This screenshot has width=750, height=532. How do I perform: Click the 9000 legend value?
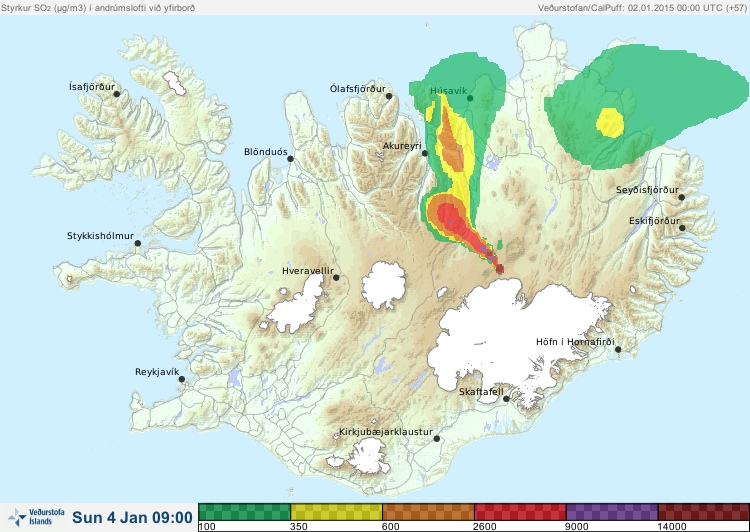pyautogui.click(x=577, y=527)
